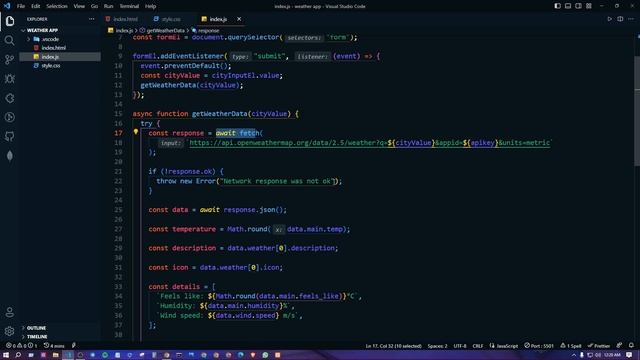Image resolution: width=640 pixels, height=360 pixels.
Task: Click Spaces: 2 indentation setting
Action: point(437,346)
